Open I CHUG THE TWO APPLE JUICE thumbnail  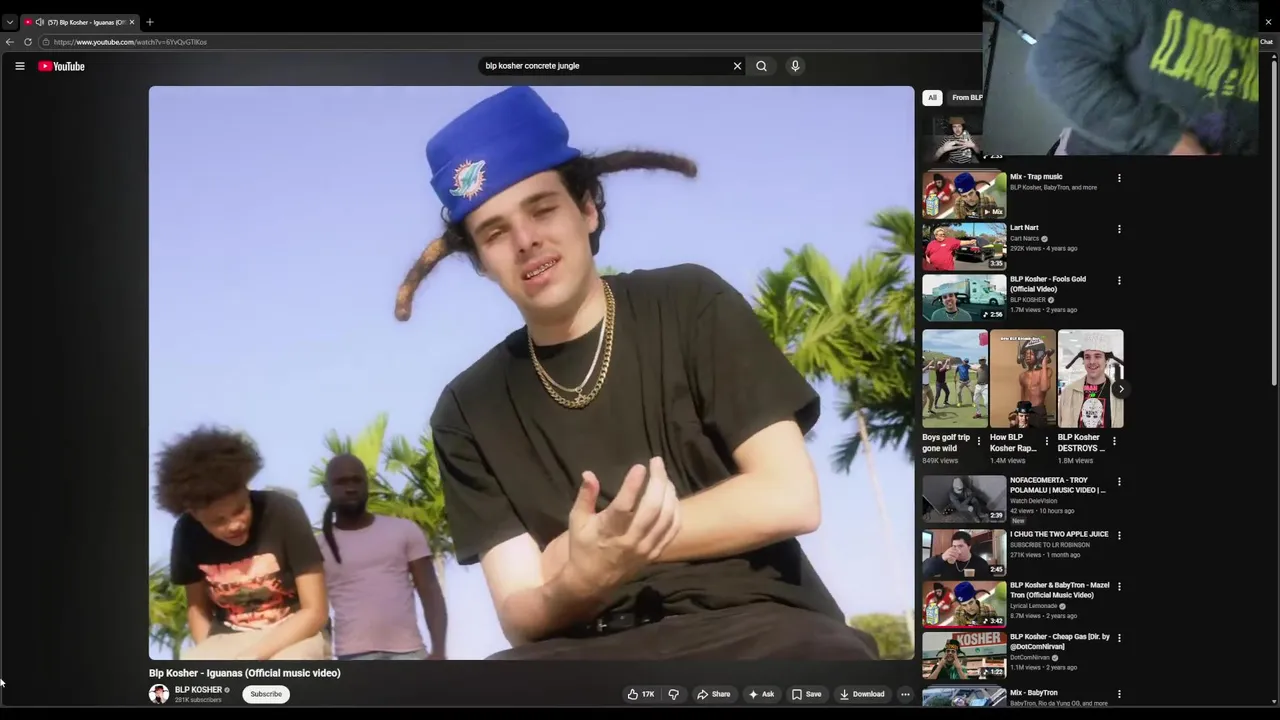(964, 552)
